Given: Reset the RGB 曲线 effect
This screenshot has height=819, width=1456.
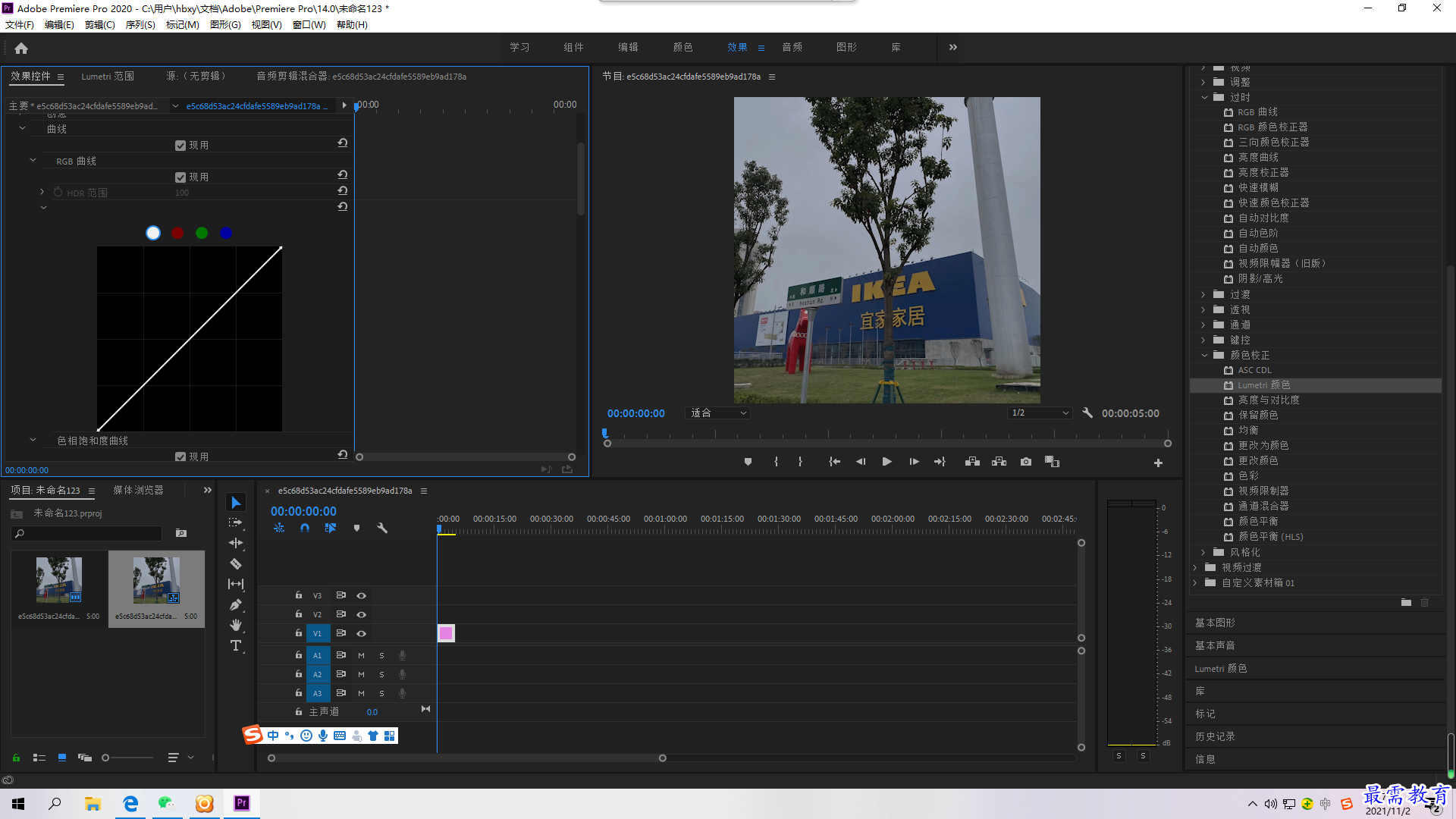Looking at the screenshot, I should pos(342,174).
